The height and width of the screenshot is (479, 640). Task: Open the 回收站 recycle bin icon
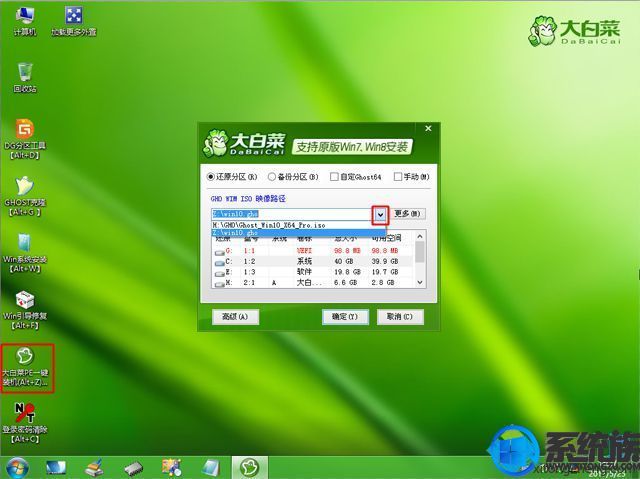[25, 78]
